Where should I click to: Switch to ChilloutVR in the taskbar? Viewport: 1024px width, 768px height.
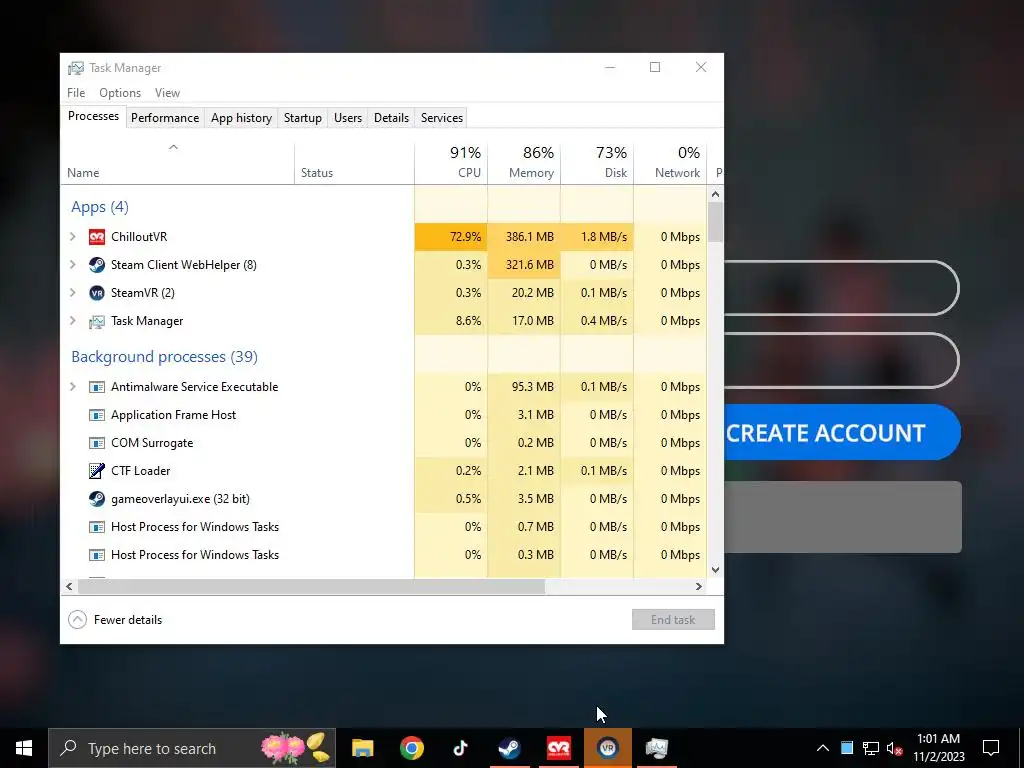click(x=558, y=748)
